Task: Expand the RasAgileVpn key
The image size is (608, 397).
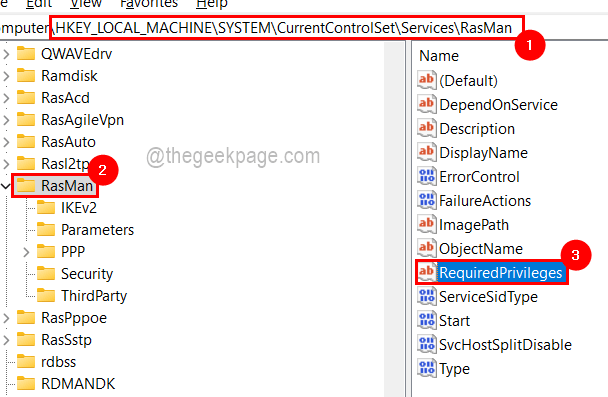Action: (x=6, y=120)
